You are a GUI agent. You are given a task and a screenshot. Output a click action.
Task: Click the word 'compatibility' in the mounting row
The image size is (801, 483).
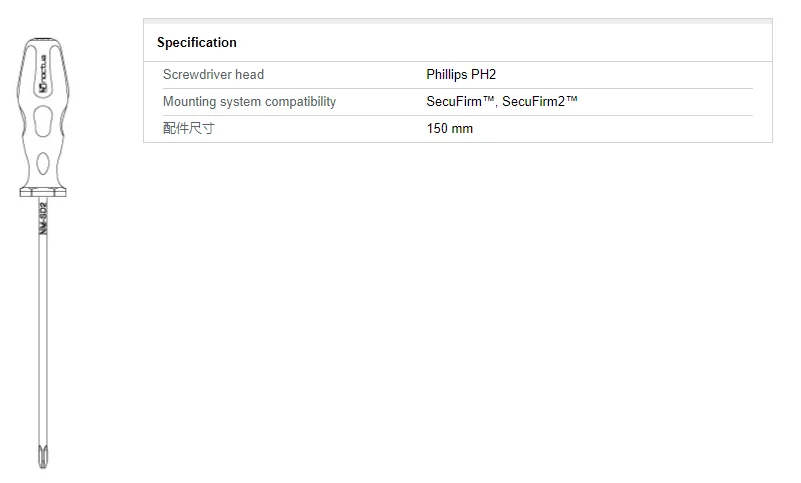[x=300, y=102]
